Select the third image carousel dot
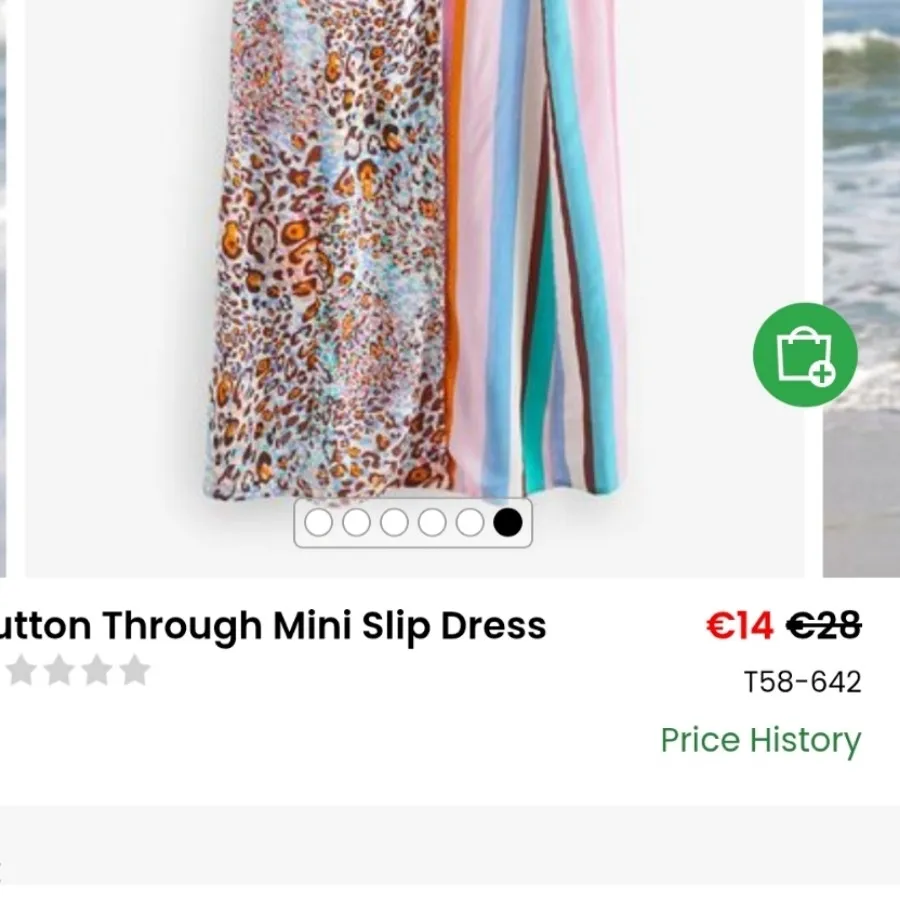Image resolution: width=900 pixels, height=900 pixels. point(394,522)
